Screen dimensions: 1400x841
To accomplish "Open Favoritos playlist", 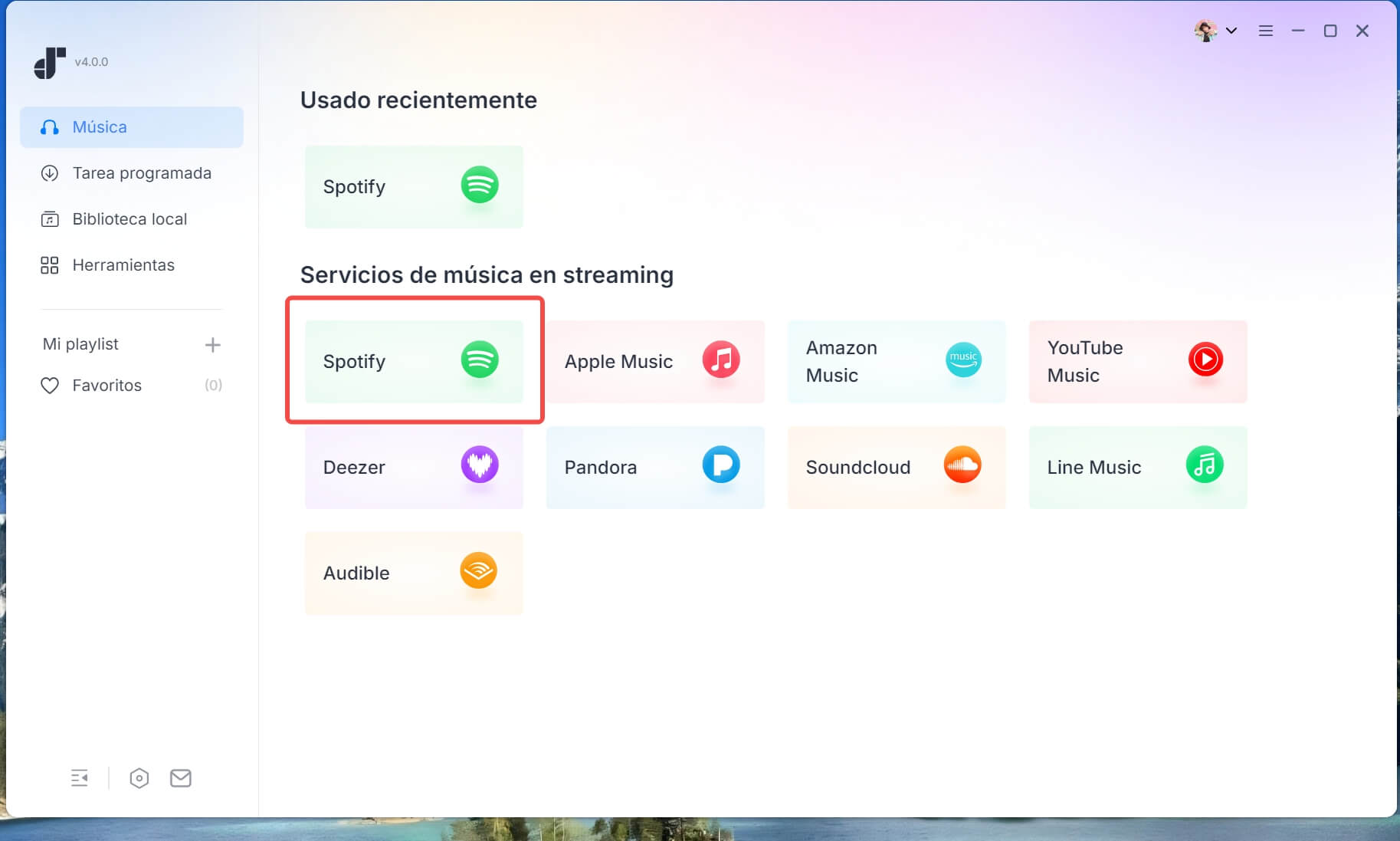I will (107, 386).
